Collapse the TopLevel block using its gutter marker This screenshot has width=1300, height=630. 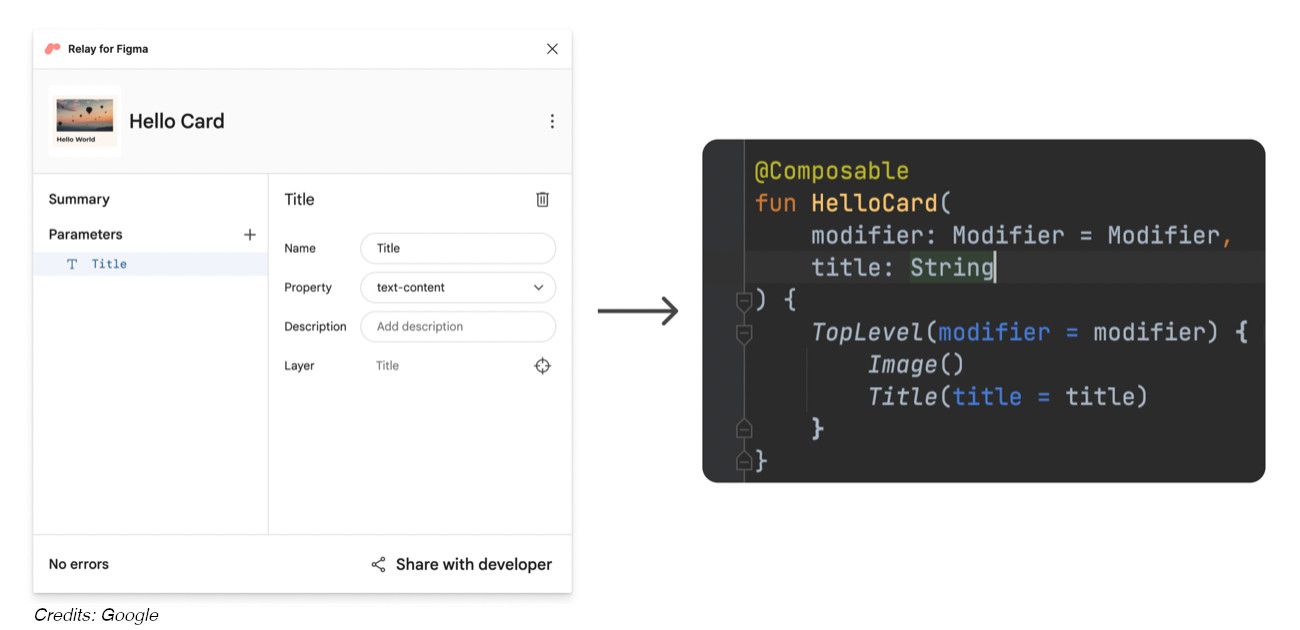(x=744, y=332)
